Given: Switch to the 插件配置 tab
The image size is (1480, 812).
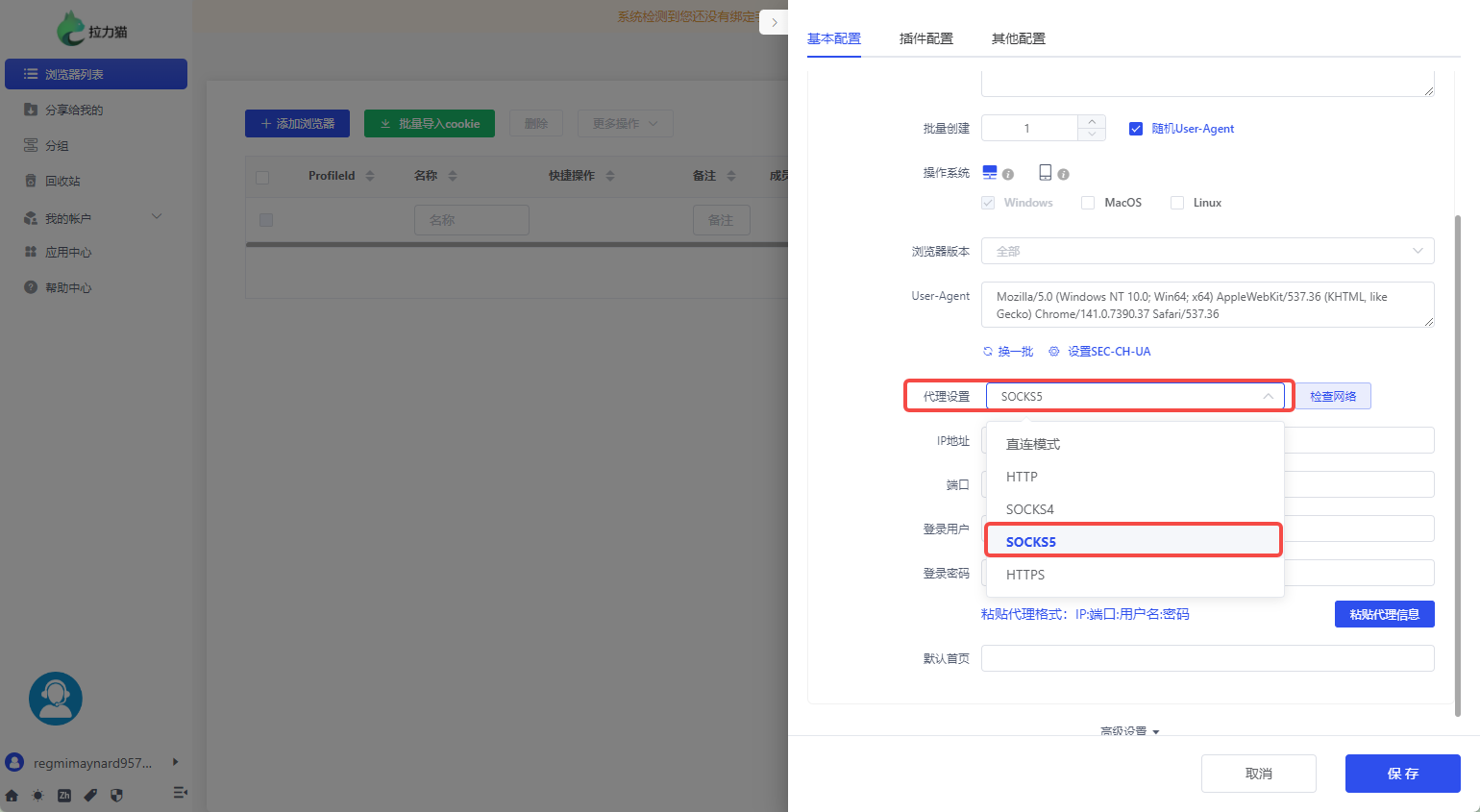Looking at the screenshot, I should point(925,38).
